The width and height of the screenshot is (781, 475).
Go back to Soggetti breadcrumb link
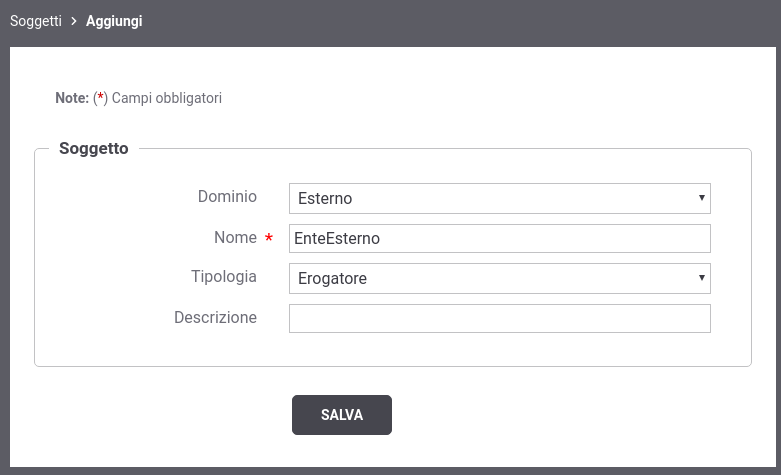coord(36,21)
